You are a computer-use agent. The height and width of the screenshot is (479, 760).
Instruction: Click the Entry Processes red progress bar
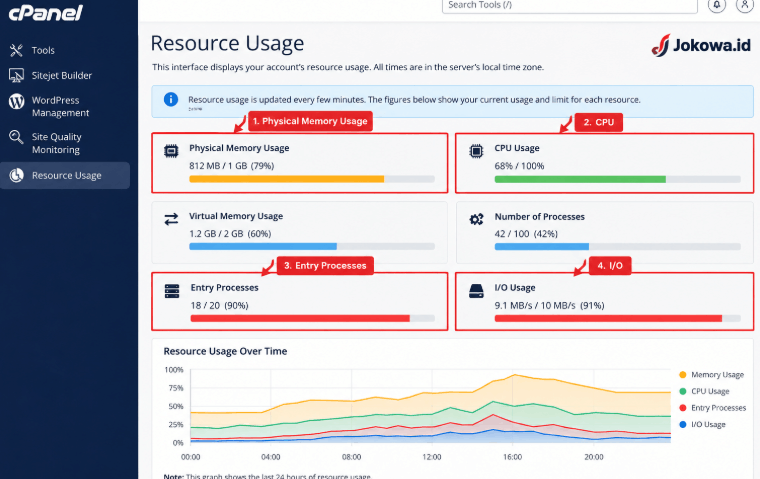pos(313,319)
